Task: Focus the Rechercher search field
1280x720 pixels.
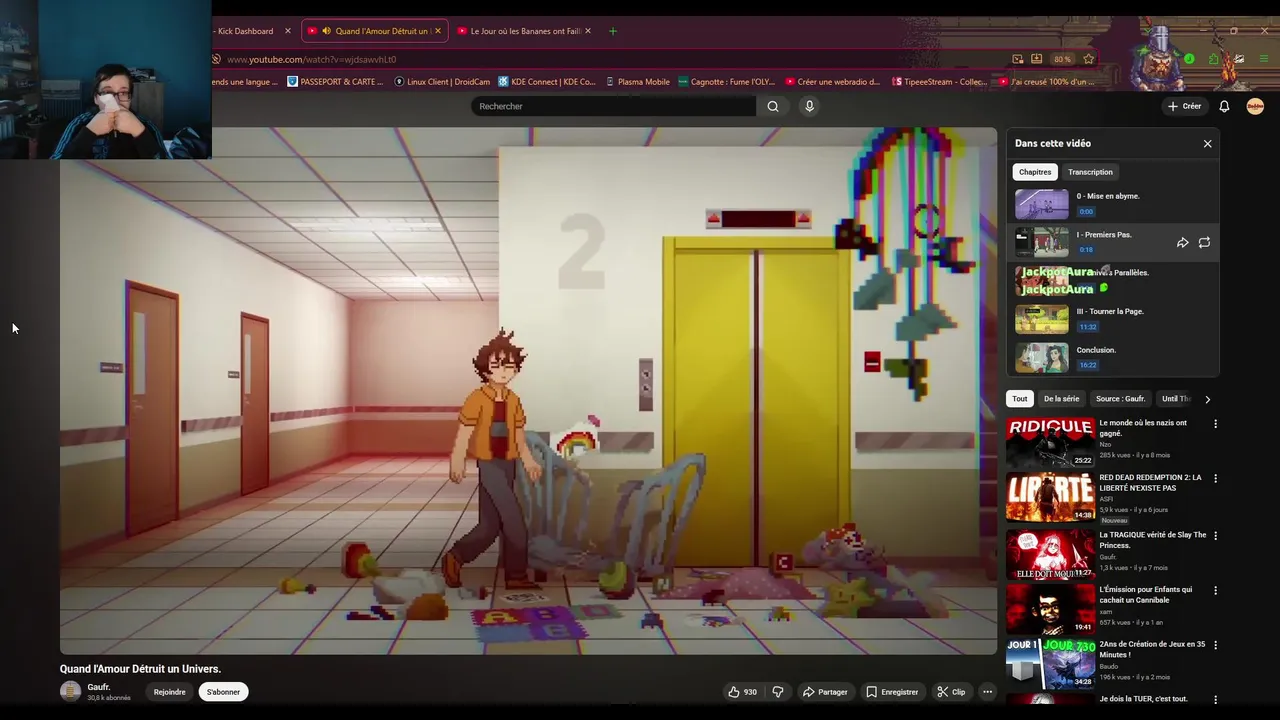Action: click(x=613, y=106)
